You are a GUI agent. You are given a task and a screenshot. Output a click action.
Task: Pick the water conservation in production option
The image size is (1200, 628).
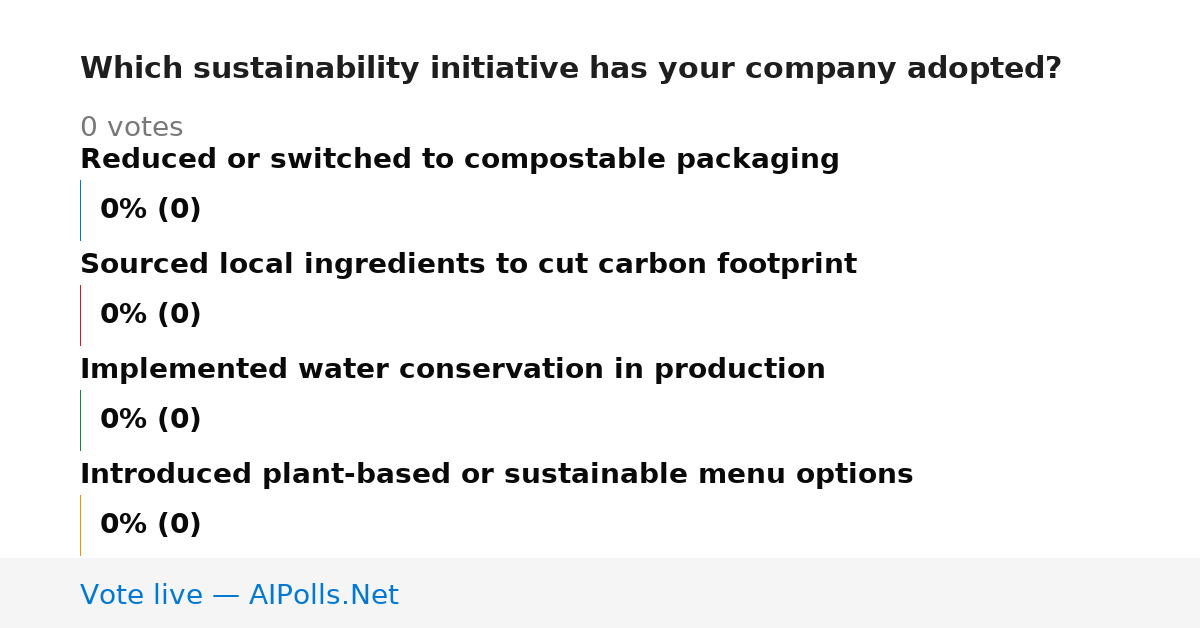tap(453, 370)
